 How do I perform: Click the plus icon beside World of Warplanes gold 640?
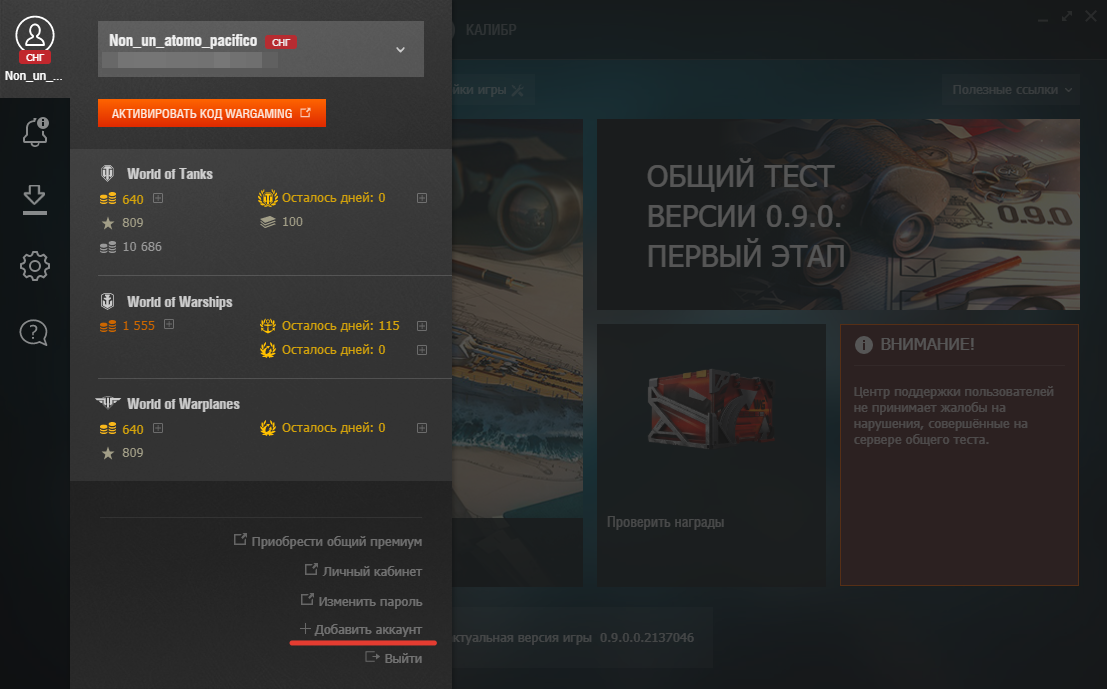click(x=158, y=428)
